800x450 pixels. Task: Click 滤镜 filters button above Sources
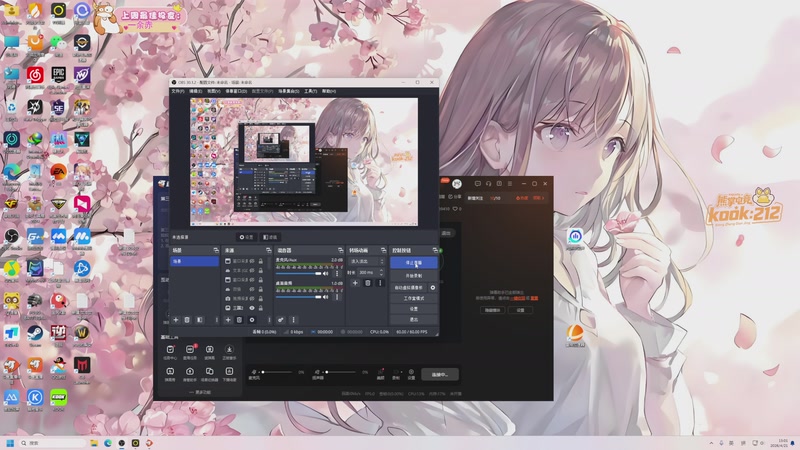pos(270,237)
